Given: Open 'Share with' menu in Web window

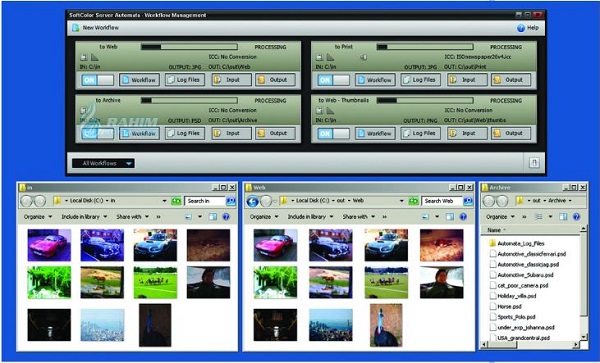Looking at the screenshot, I should tap(359, 217).
